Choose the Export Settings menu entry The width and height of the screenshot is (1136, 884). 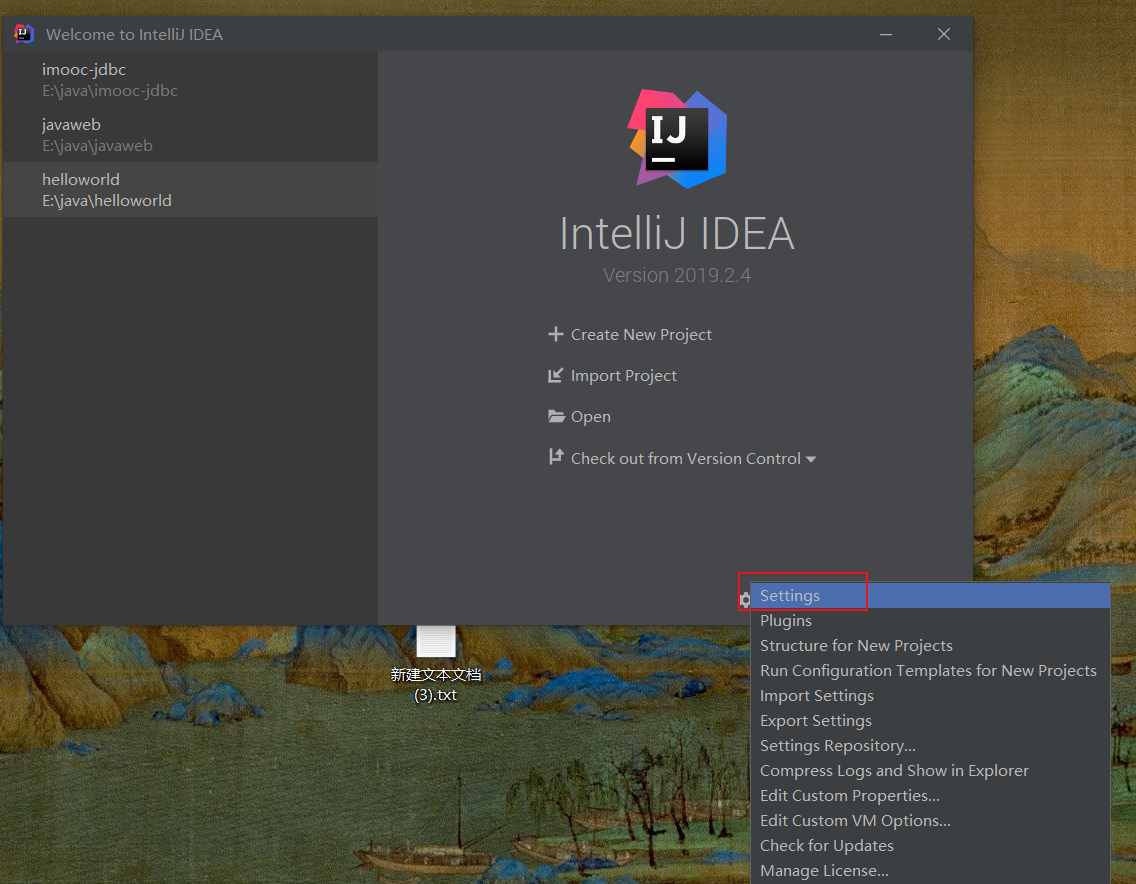point(930,721)
